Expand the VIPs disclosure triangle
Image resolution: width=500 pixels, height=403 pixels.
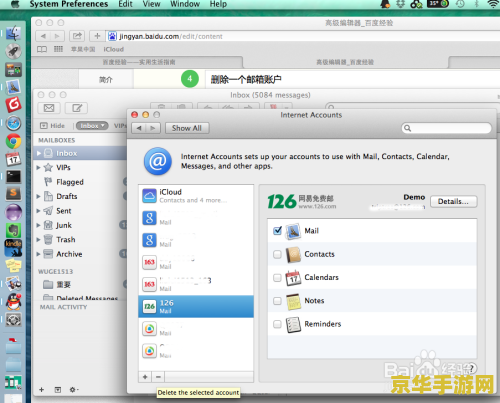tap(38, 167)
